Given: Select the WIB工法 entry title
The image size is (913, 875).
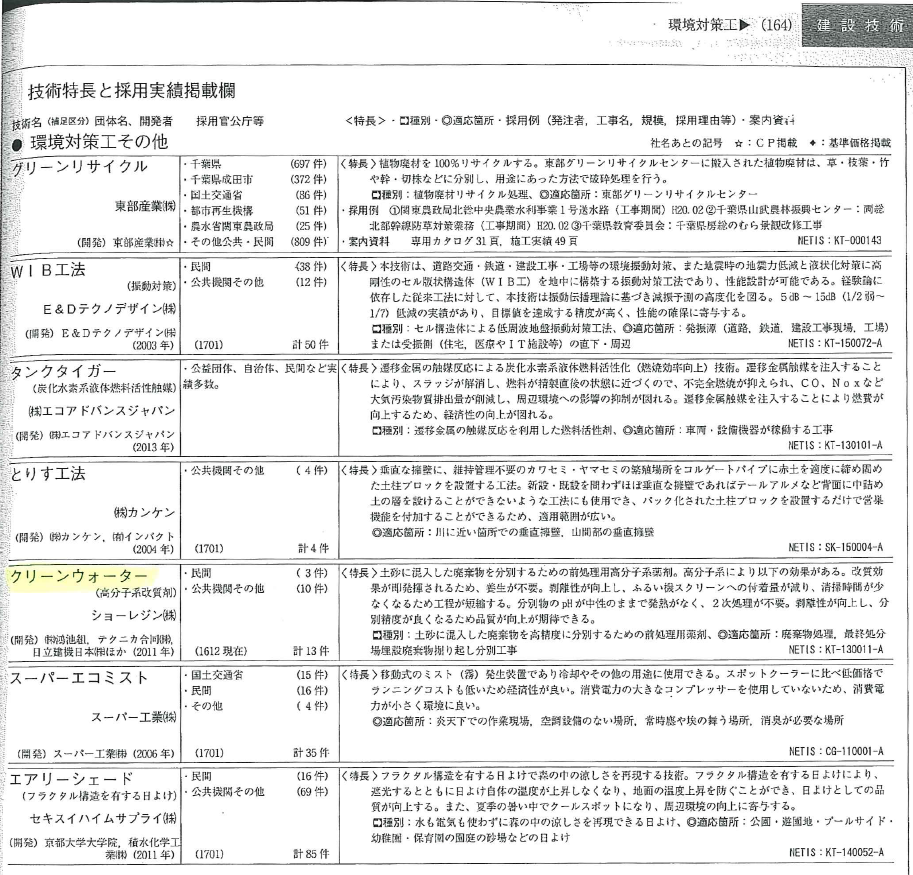Looking at the screenshot, I should (48, 270).
